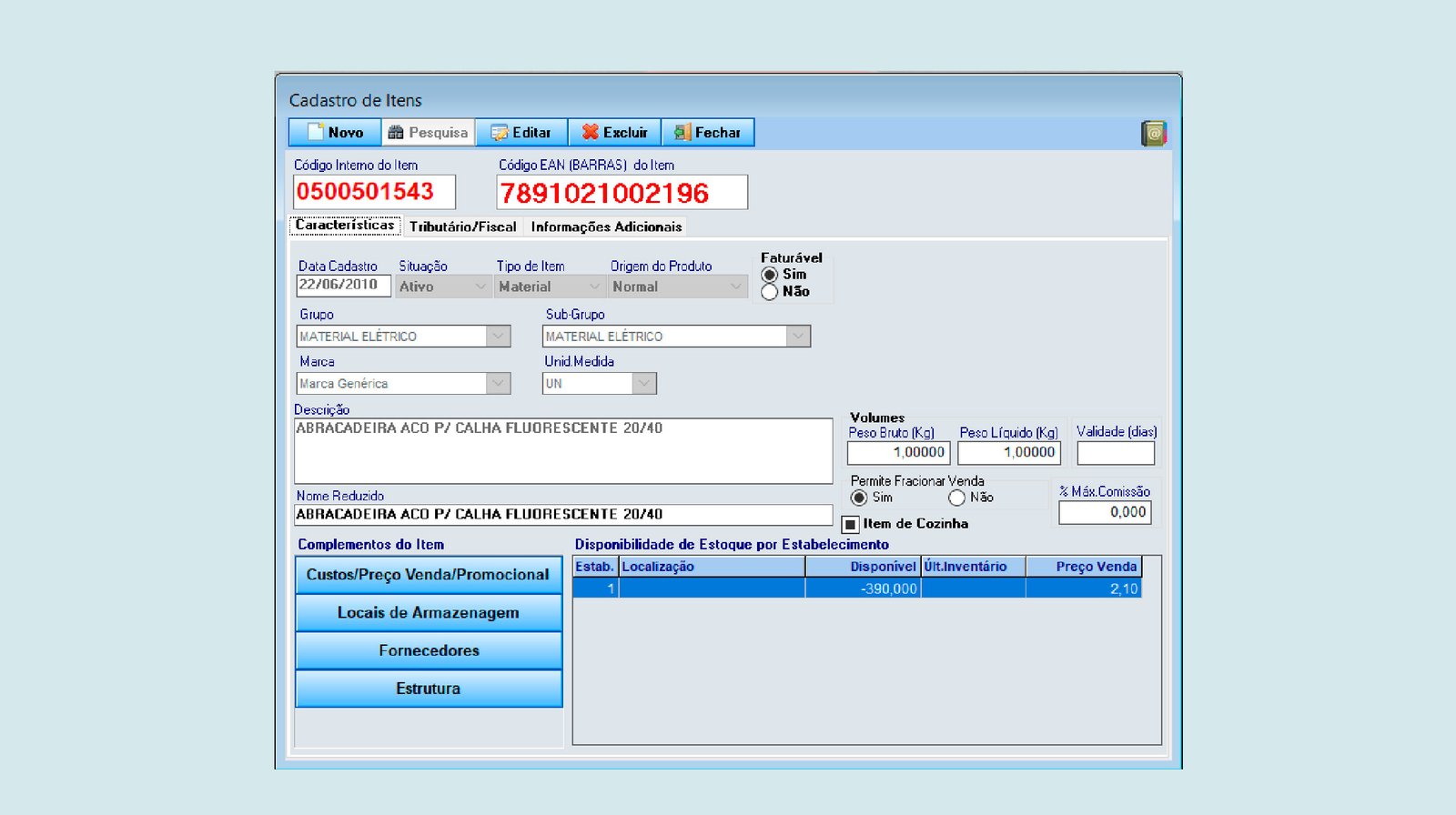The width and height of the screenshot is (1456, 815).
Task: Open Pesquisa search button
Action: (428, 132)
